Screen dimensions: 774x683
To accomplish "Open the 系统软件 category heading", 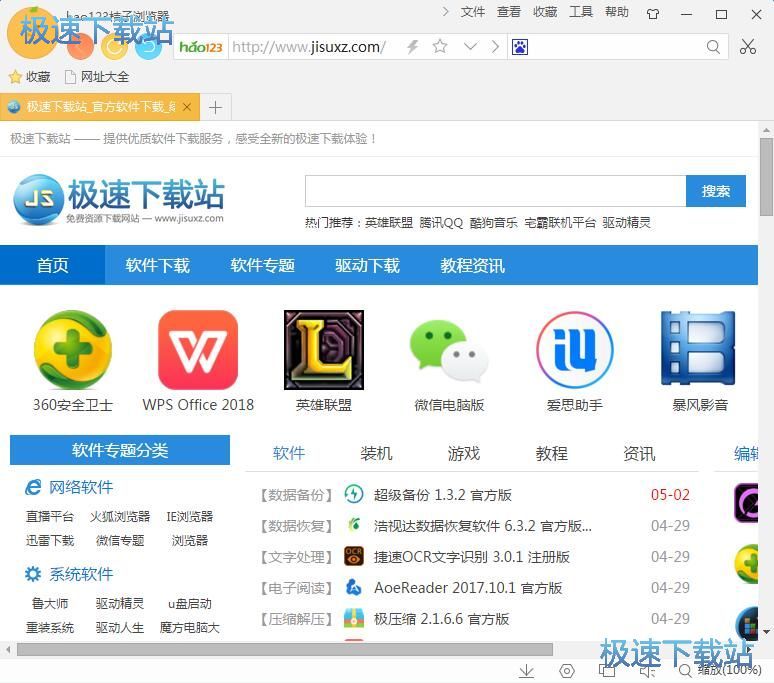I will pos(69,574).
